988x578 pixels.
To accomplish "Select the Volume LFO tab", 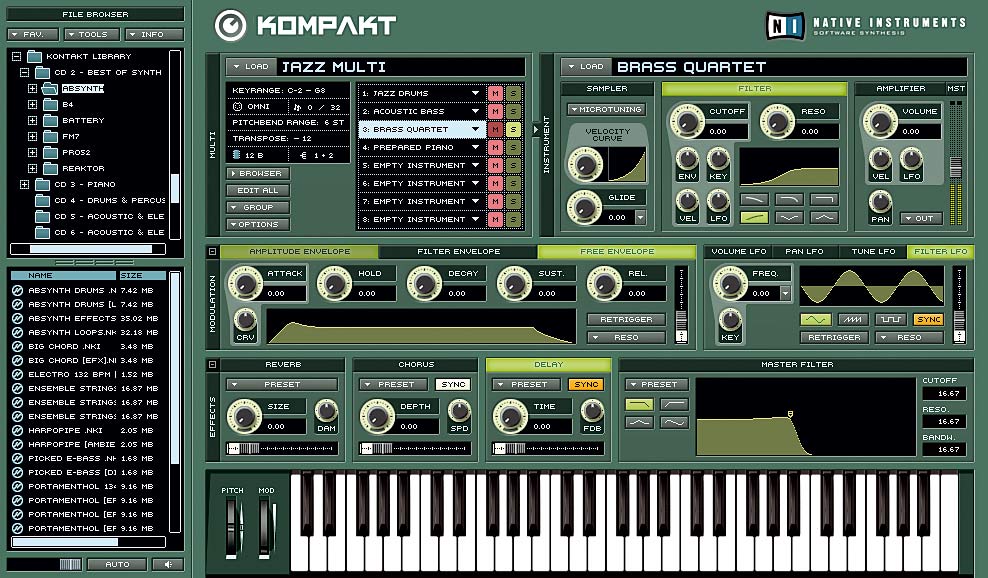I will (738, 251).
